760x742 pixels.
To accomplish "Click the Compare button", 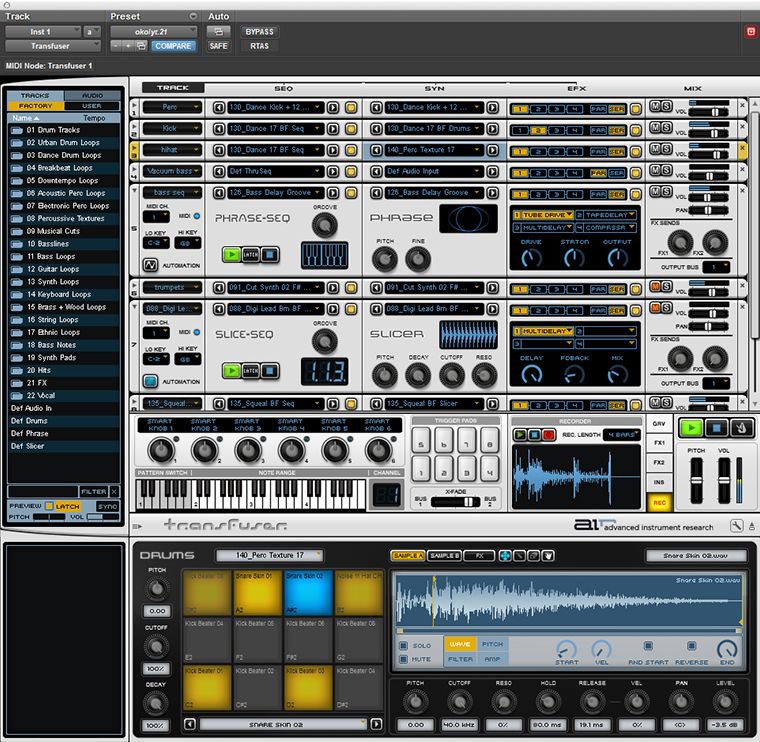I will (x=174, y=46).
